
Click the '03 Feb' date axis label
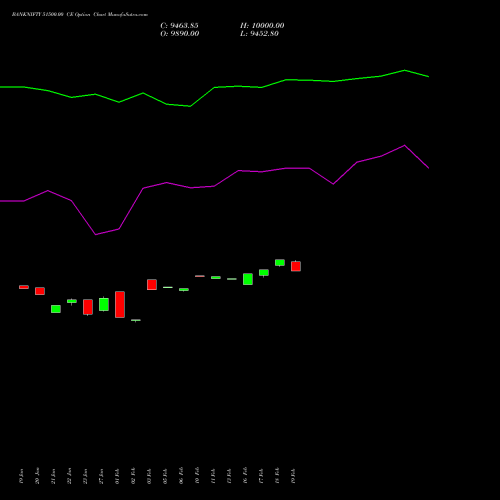click(x=150, y=476)
